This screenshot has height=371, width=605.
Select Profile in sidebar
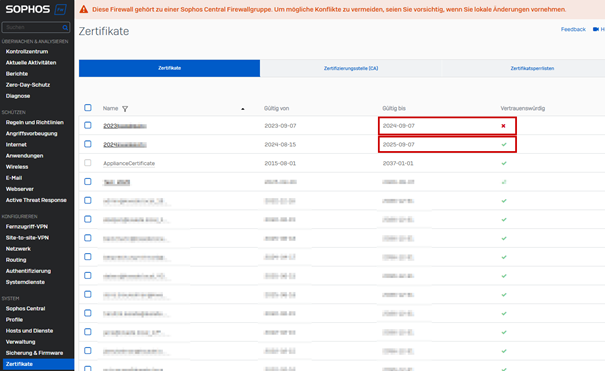(x=14, y=320)
